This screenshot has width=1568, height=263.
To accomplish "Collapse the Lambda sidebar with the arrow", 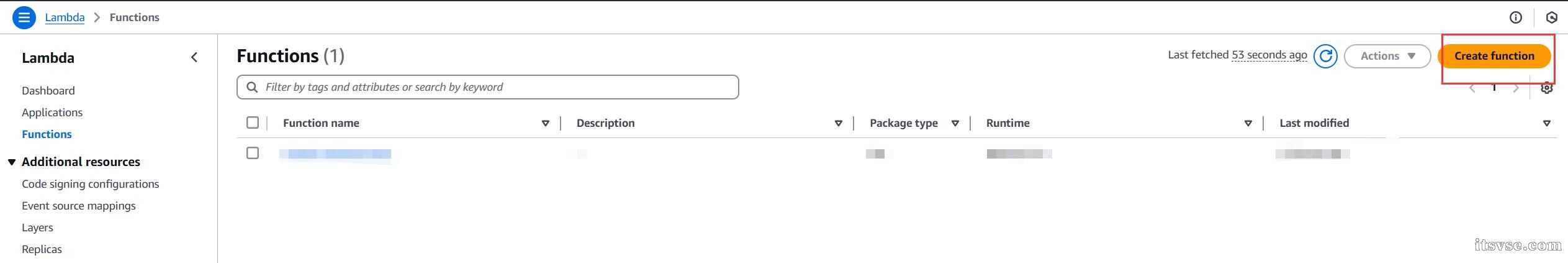I will pos(194,58).
